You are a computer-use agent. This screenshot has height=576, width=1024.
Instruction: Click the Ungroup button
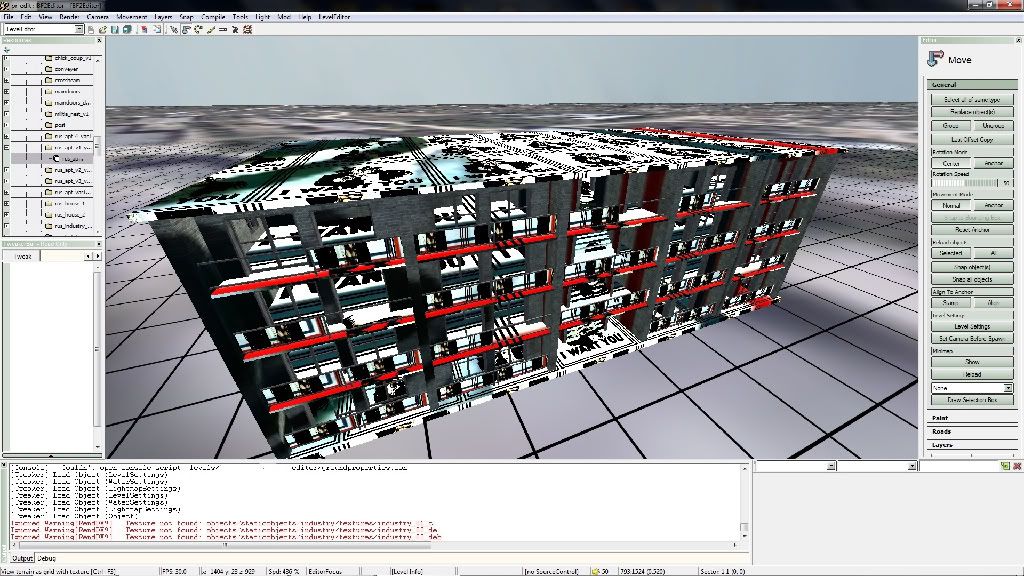[x=992, y=126]
